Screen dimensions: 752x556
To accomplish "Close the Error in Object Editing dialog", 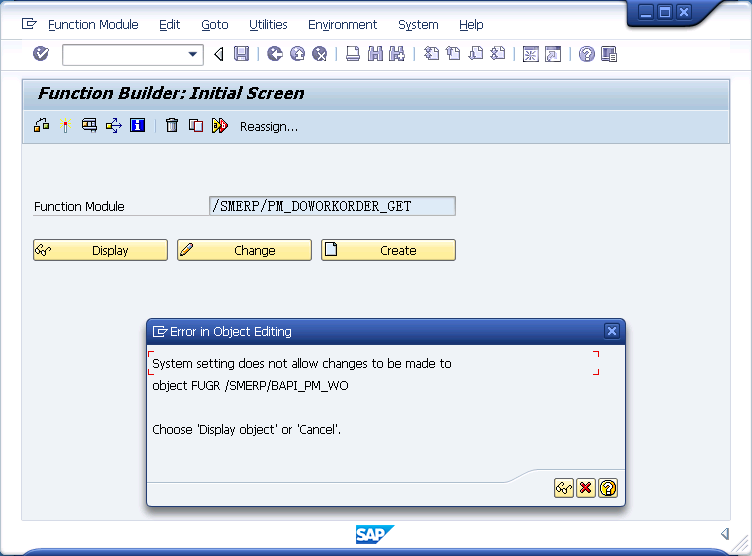I will click(x=611, y=331).
